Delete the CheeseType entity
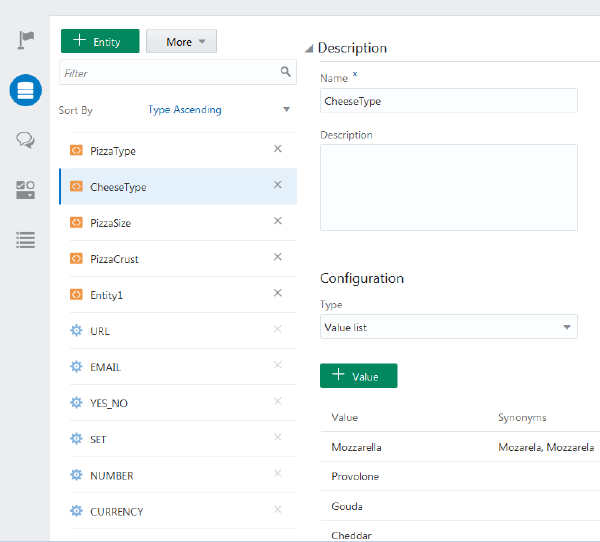The width and height of the screenshot is (600, 542). point(278,184)
